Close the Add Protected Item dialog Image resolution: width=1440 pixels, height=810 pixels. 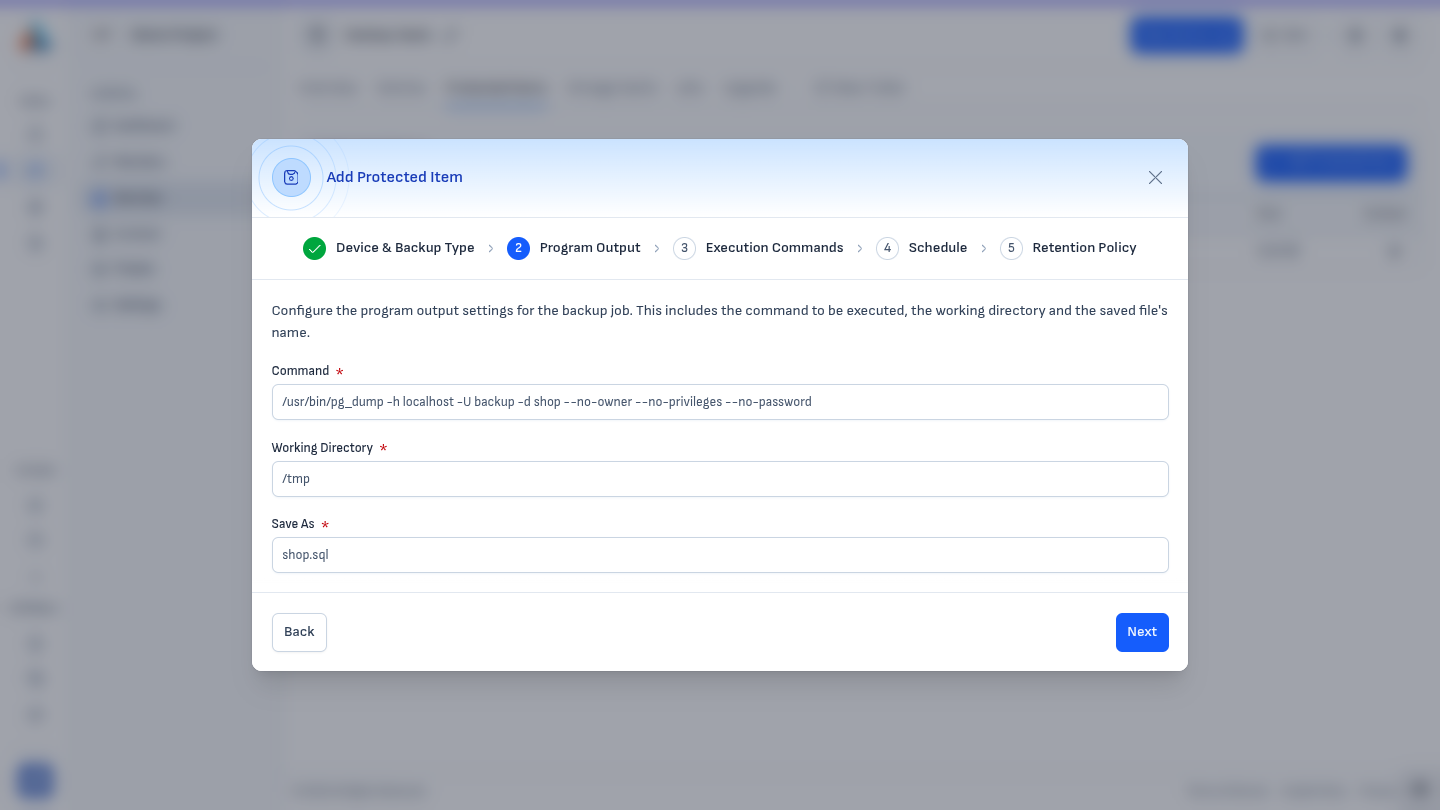[1155, 177]
